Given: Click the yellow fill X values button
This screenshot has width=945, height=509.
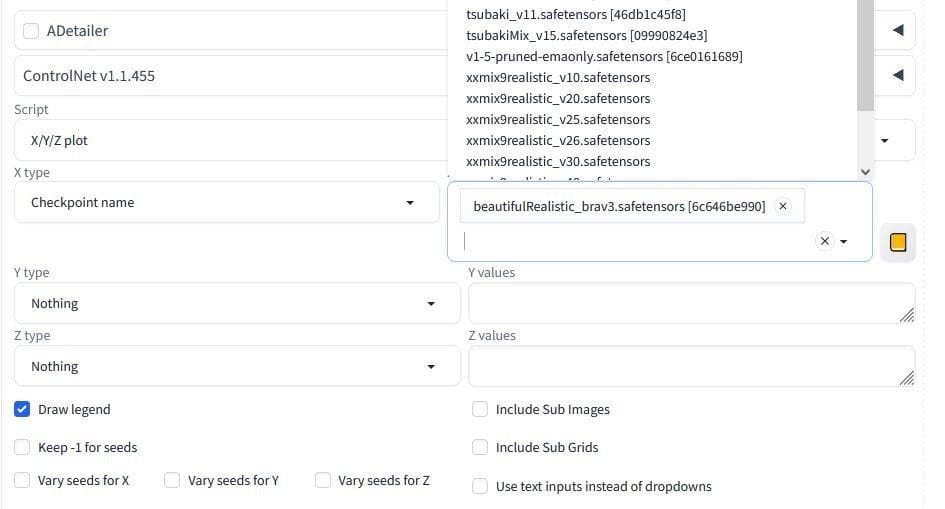Looking at the screenshot, I should [897, 242].
